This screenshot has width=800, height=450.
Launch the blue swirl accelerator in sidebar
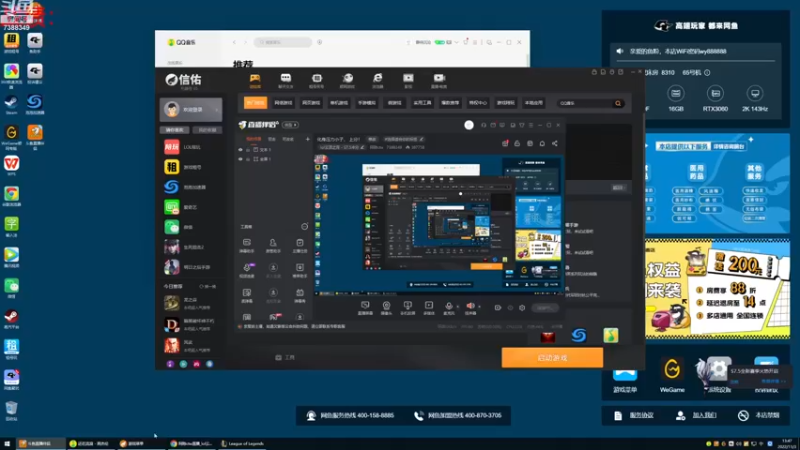(171, 187)
